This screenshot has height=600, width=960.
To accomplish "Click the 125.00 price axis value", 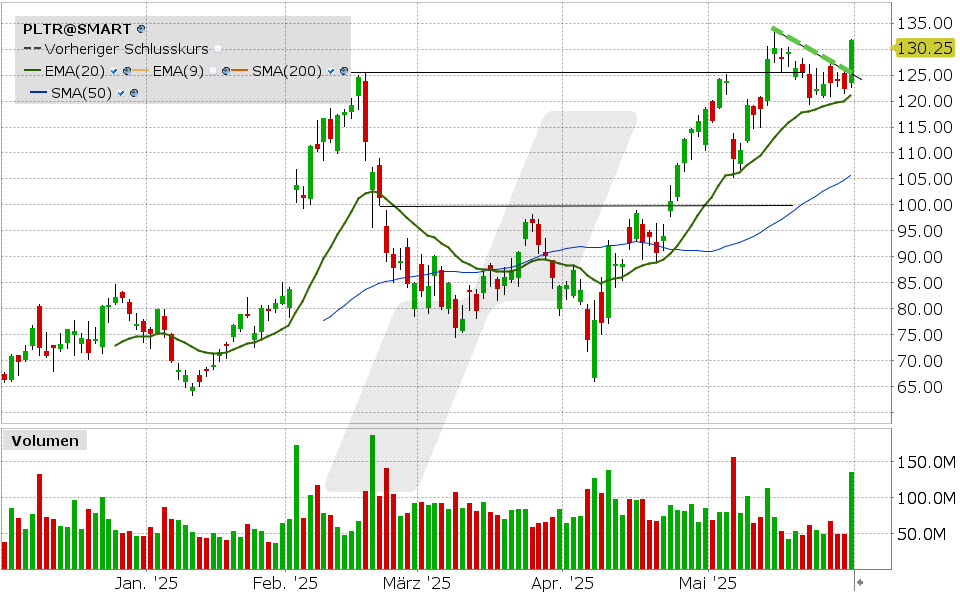I will tap(924, 75).
